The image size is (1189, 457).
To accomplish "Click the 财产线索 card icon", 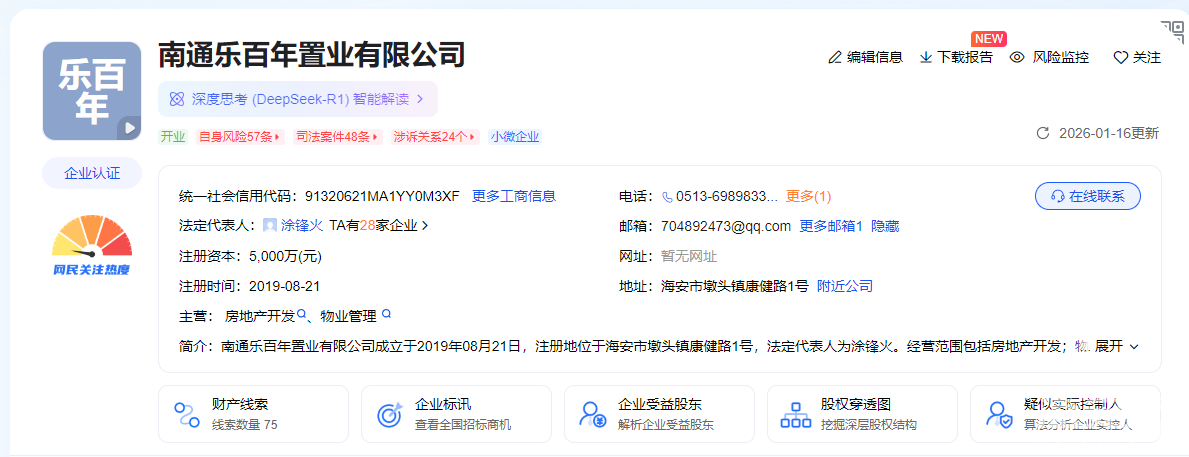I will click(x=187, y=415).
